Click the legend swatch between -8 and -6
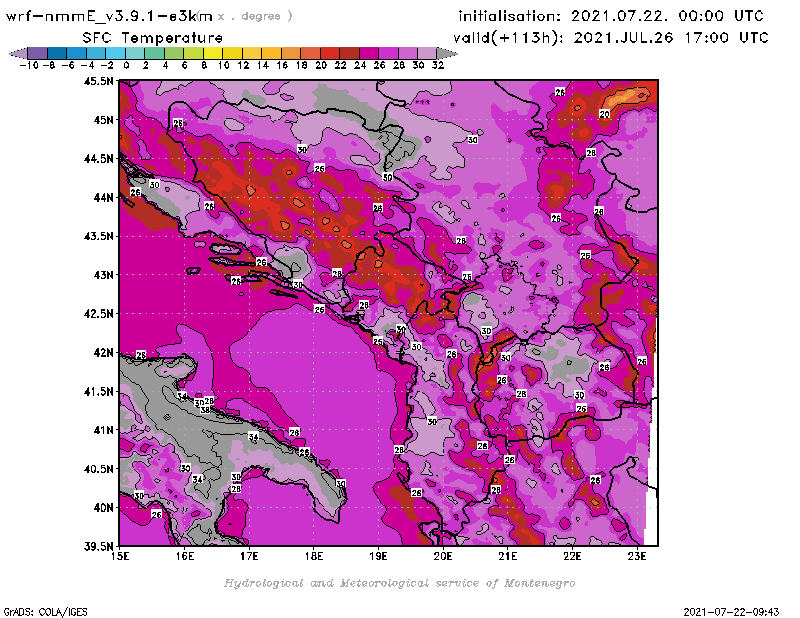Image resolution: width=800 pixels, height=618 pixels. [x=57, y=53]
